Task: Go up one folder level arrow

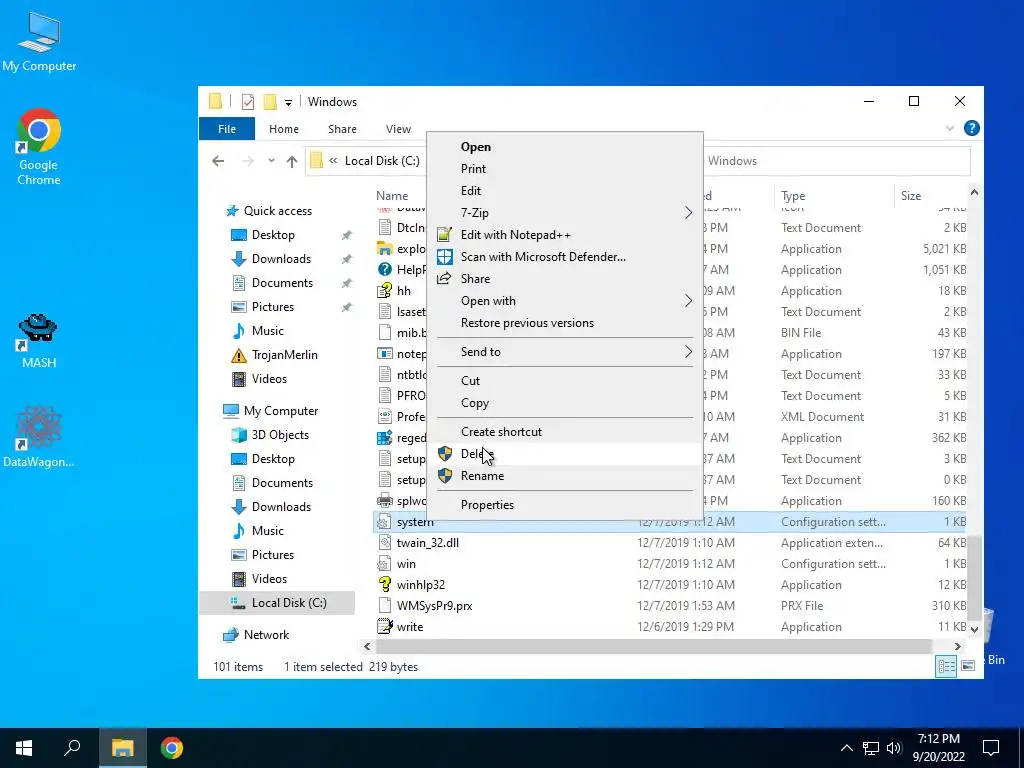Action: pyautogui.click(x=292, y=161)
